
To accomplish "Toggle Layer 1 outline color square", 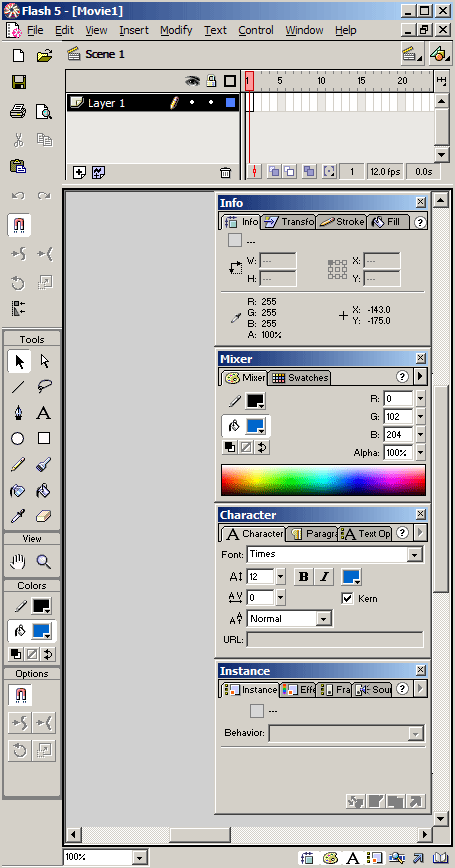I will click(x=230, y=103).
